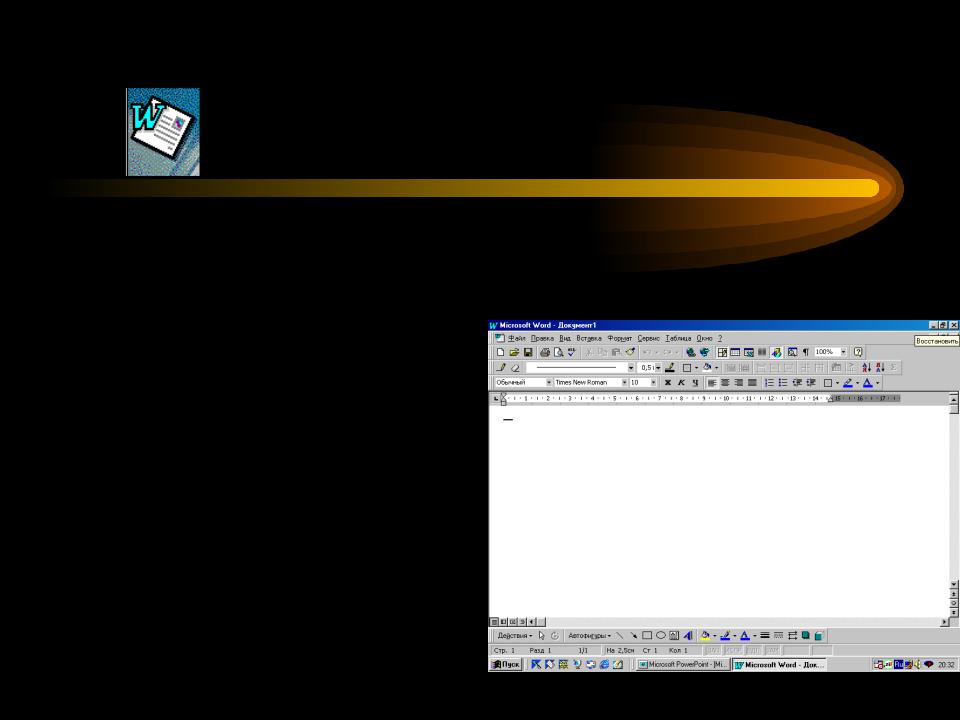Open the Формат menu
The width and height of the screenshot is (960, 720).
pos(620,338)
